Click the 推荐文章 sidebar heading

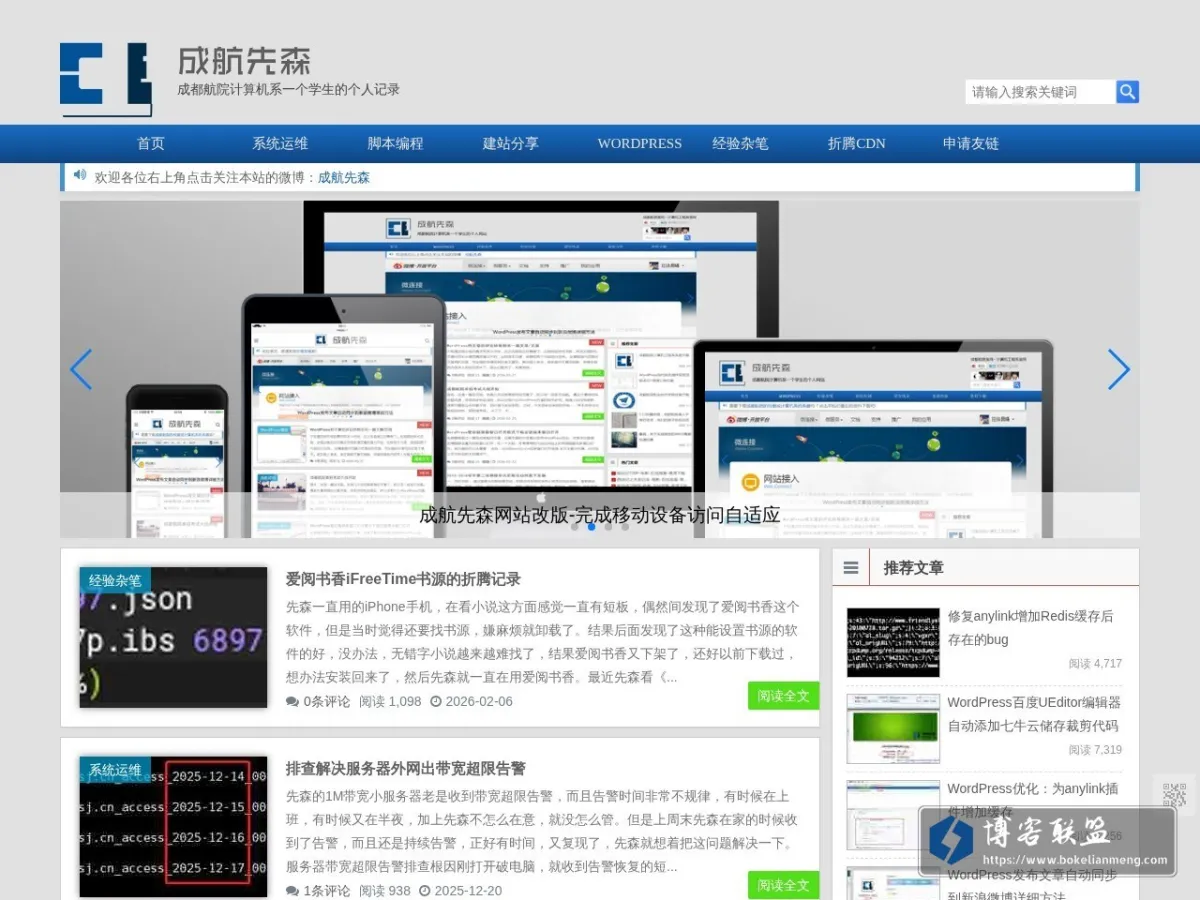tap(913, 567)
